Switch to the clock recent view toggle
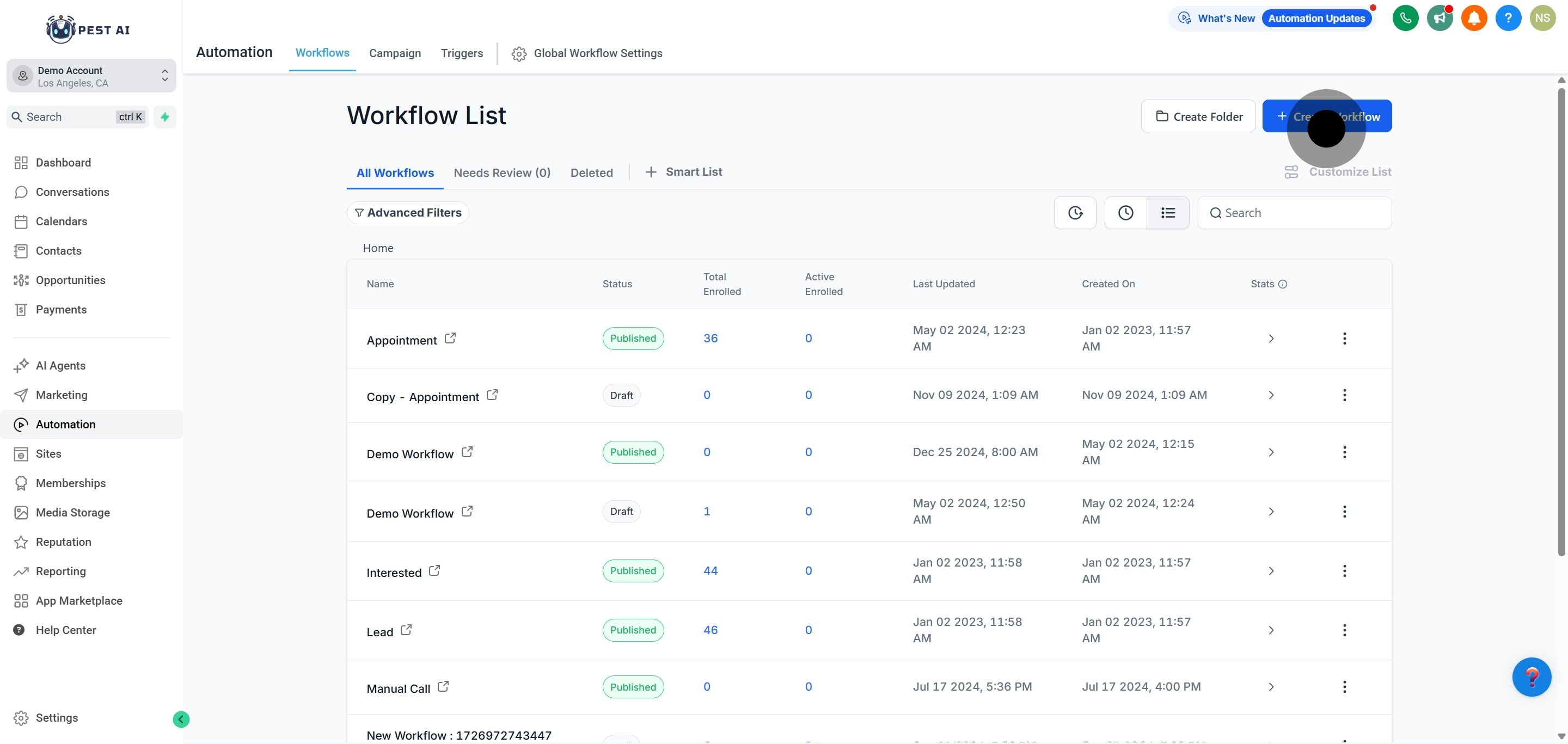 tap(1125, 213)
